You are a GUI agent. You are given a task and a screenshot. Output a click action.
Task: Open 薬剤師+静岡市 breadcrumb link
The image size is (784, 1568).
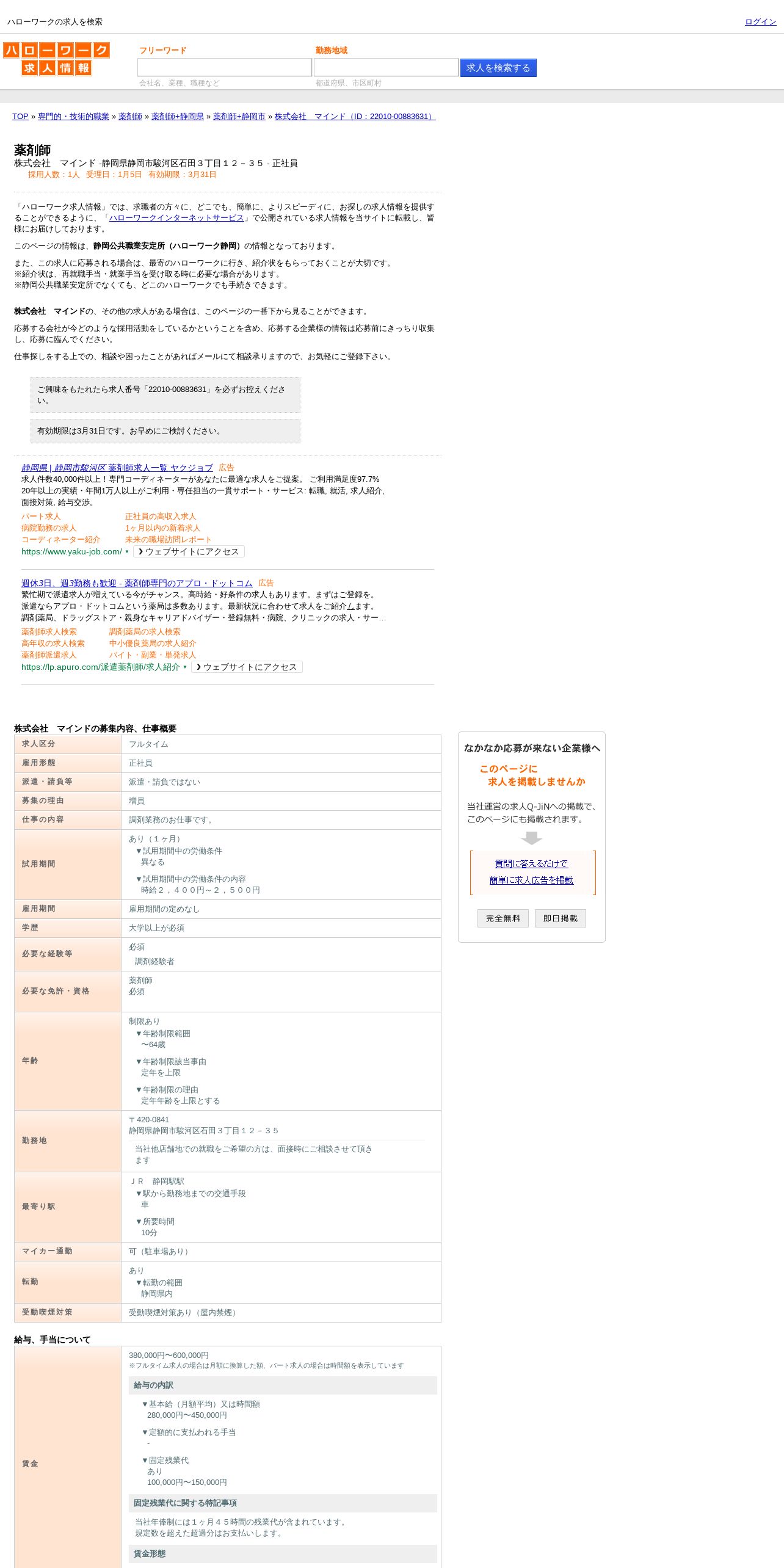239,117
